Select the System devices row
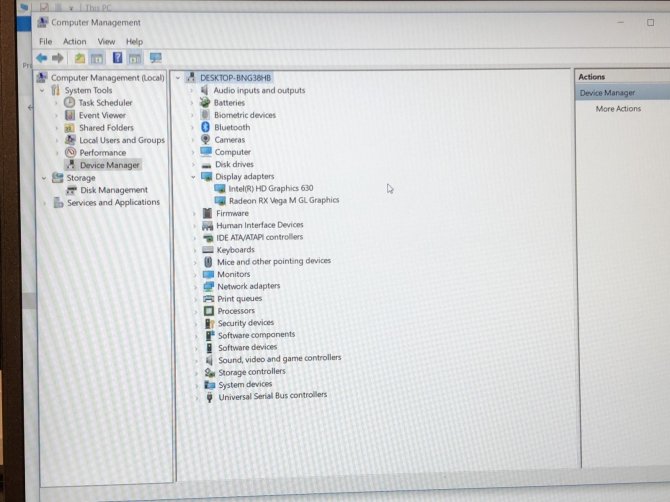 (x=245, y=385)
